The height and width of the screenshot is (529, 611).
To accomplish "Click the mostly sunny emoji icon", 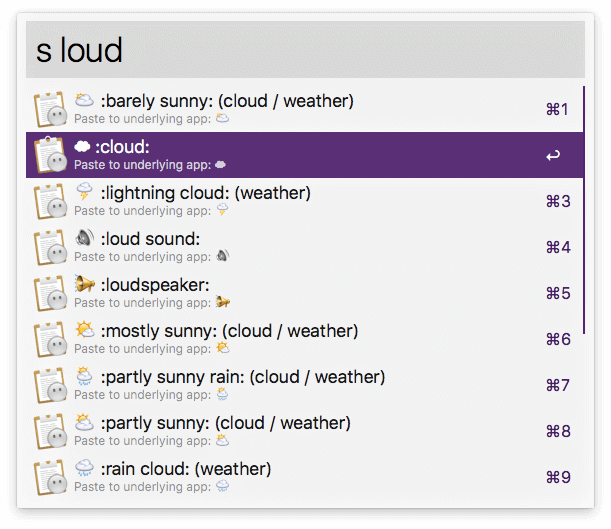I will coord(85,330).
